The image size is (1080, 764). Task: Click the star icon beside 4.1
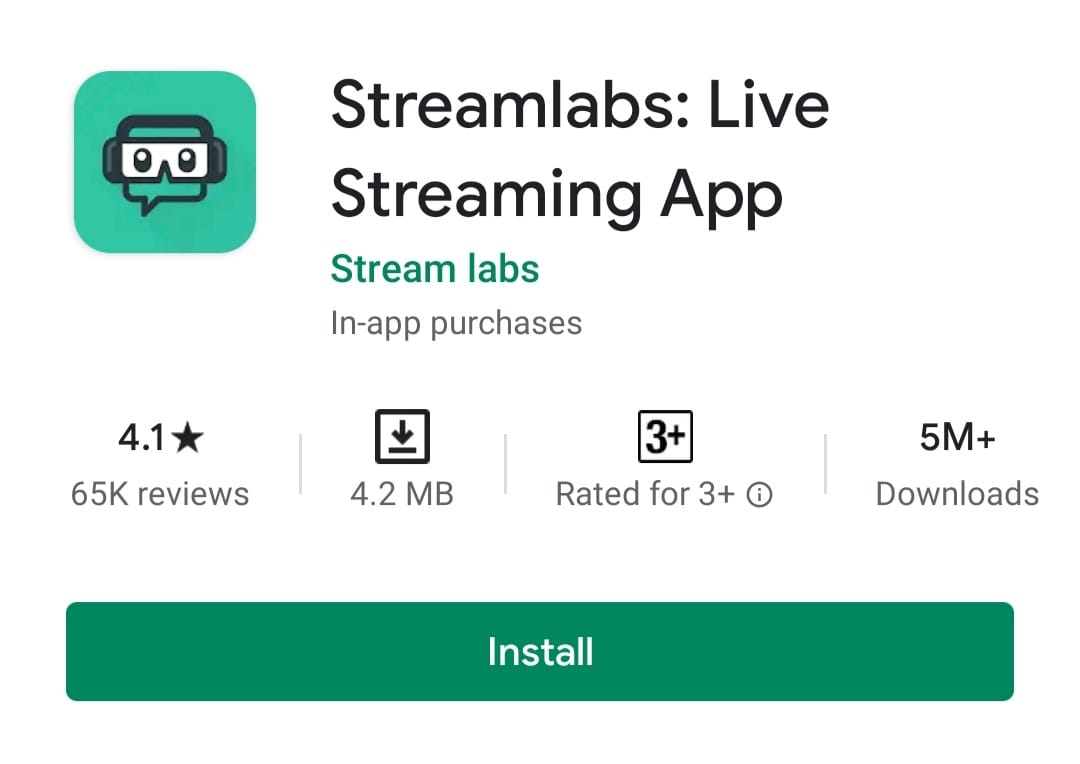point(188,438)
